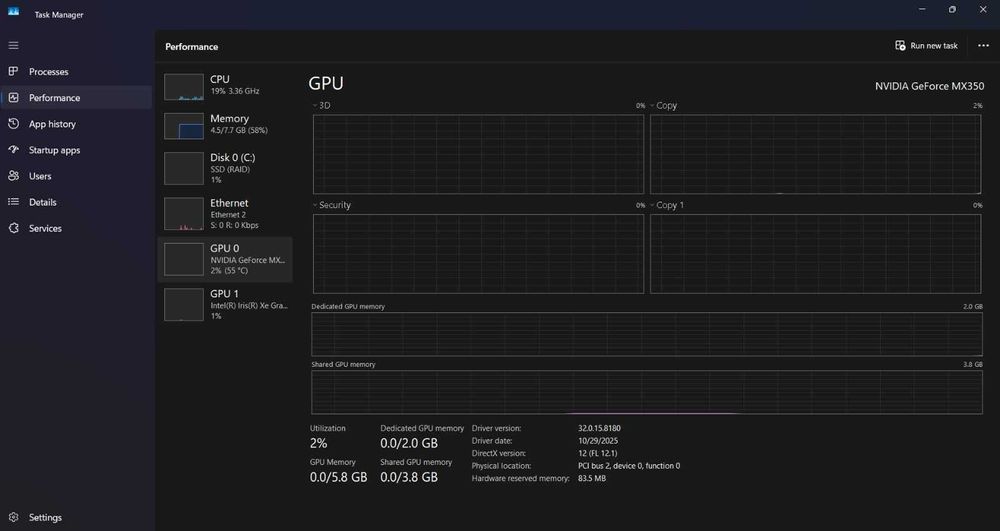Click the Utilization 2% value
The image size is (1000, 531).
point(318,443)
